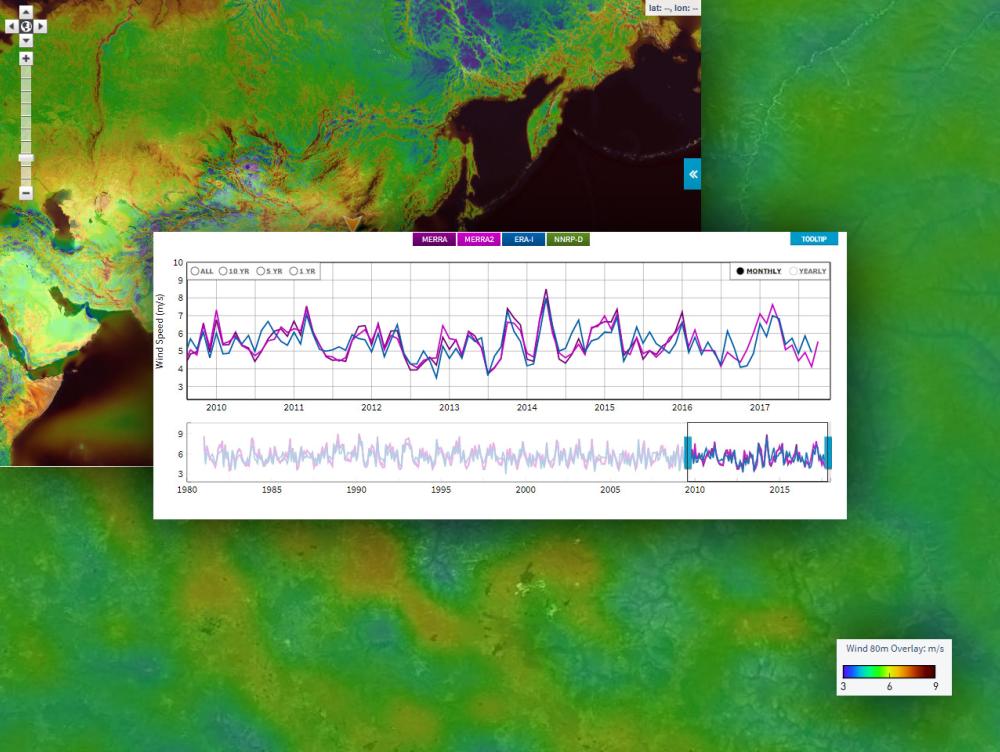Zoom in with the plus button
The height and width of the screenshot is (752, 1000).
point(26,59)
